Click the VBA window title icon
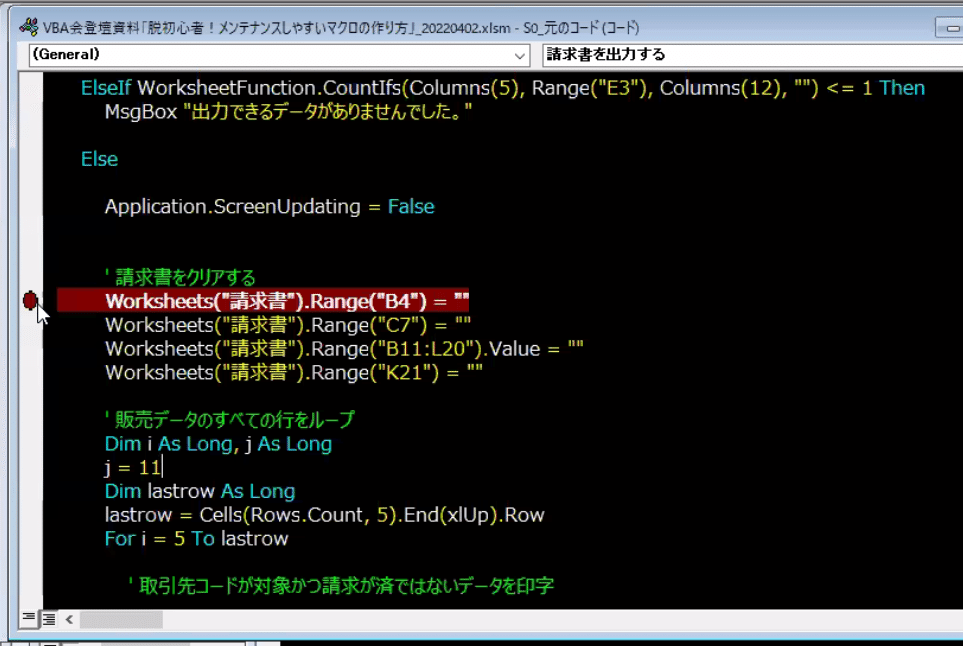Image resolution: width=963 pixels, height=646 pixels. point(28,27)
